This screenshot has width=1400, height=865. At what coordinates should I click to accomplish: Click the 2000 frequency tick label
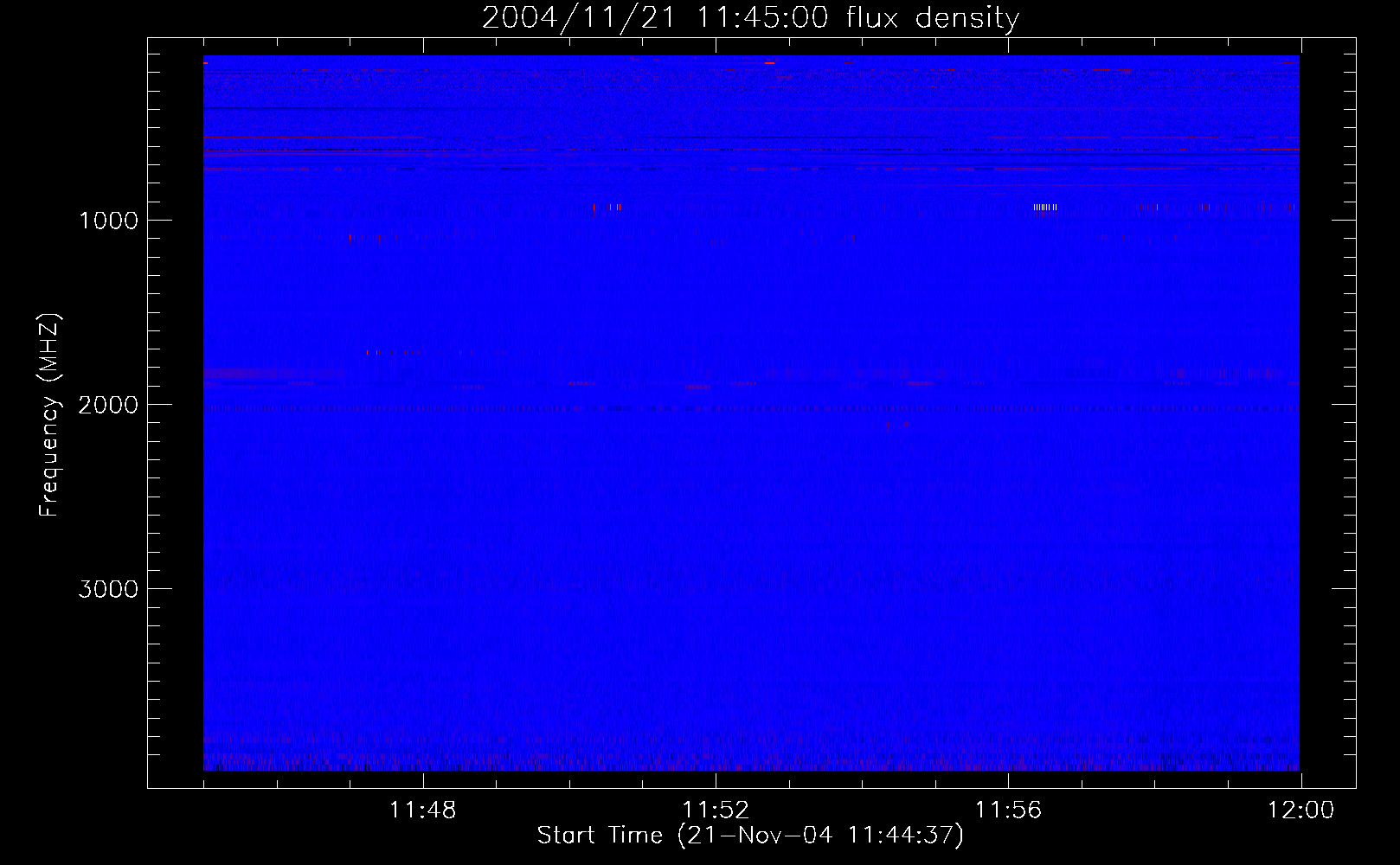tap(108, 405)
